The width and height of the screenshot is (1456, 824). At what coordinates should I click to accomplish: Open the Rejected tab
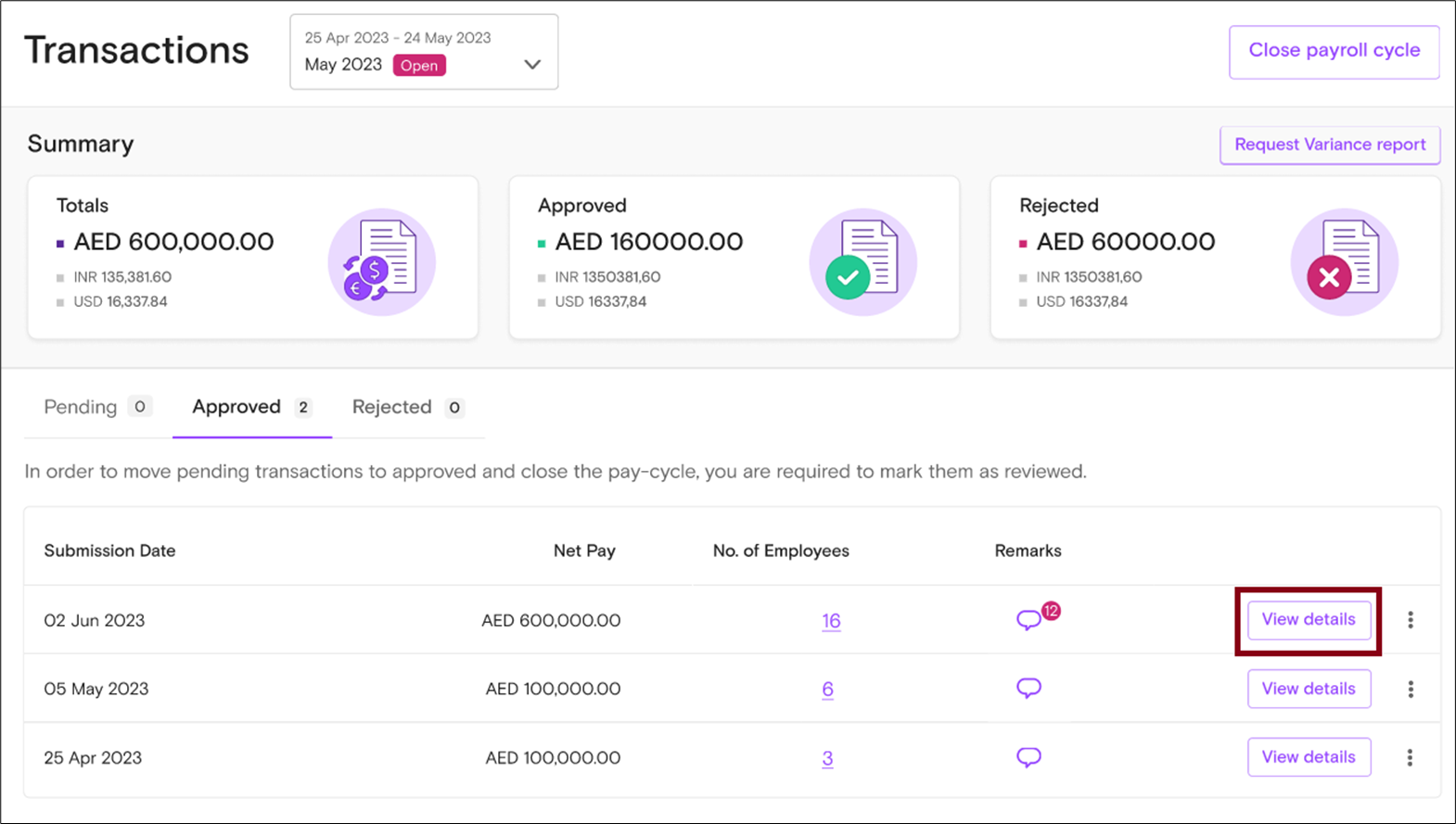(408, 407)
